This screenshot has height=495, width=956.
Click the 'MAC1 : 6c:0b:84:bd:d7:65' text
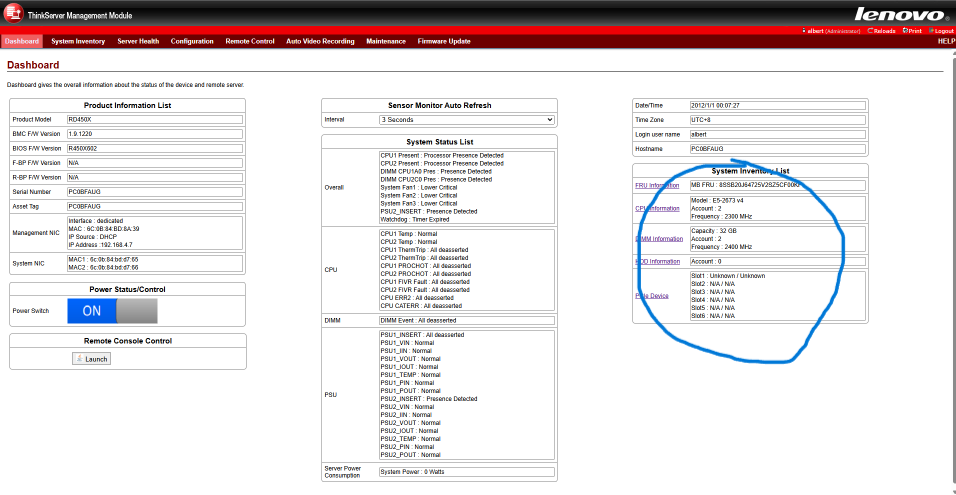103,260
